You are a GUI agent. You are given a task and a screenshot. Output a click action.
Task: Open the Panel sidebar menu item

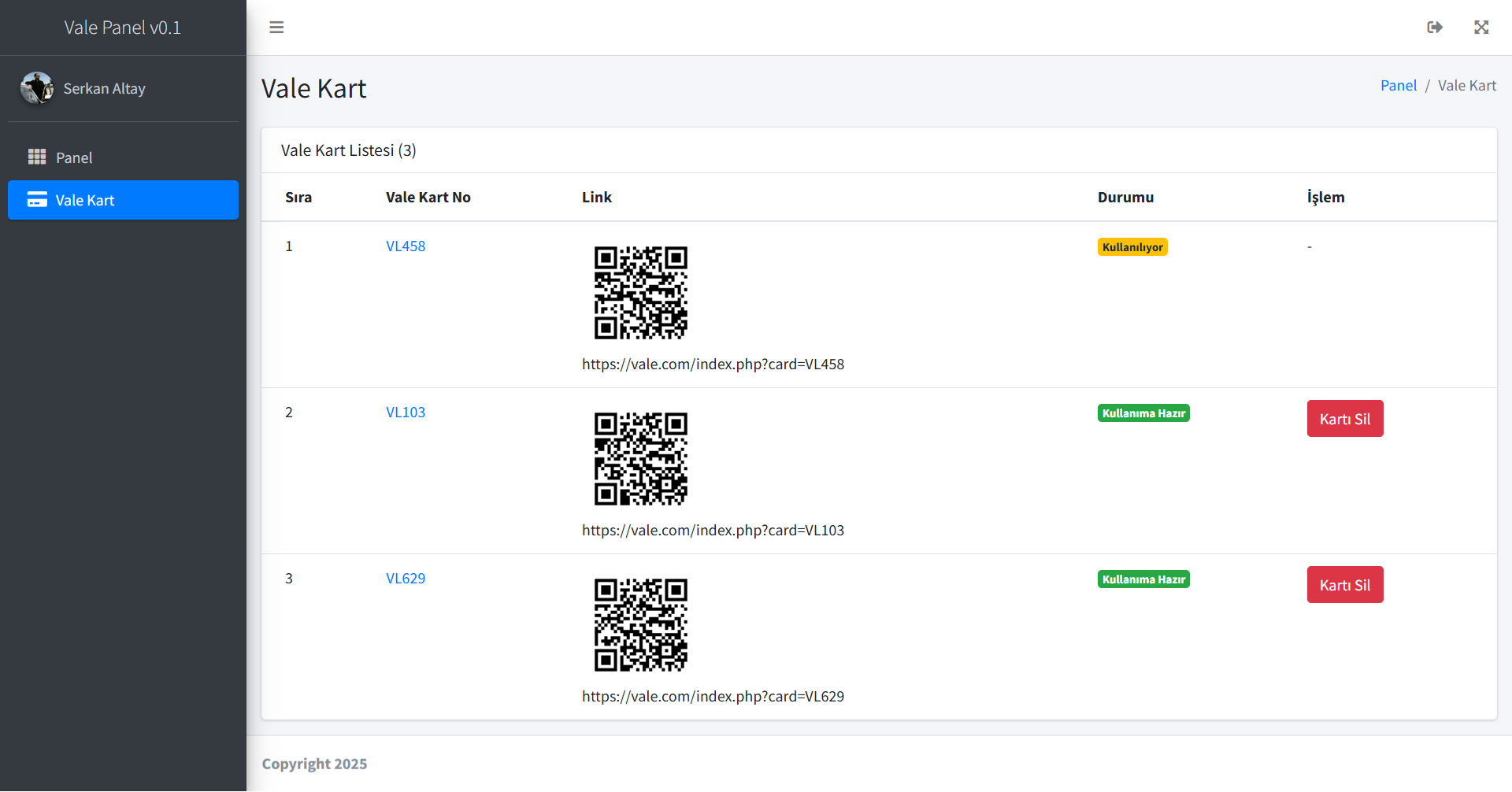(x=74, y=157)
